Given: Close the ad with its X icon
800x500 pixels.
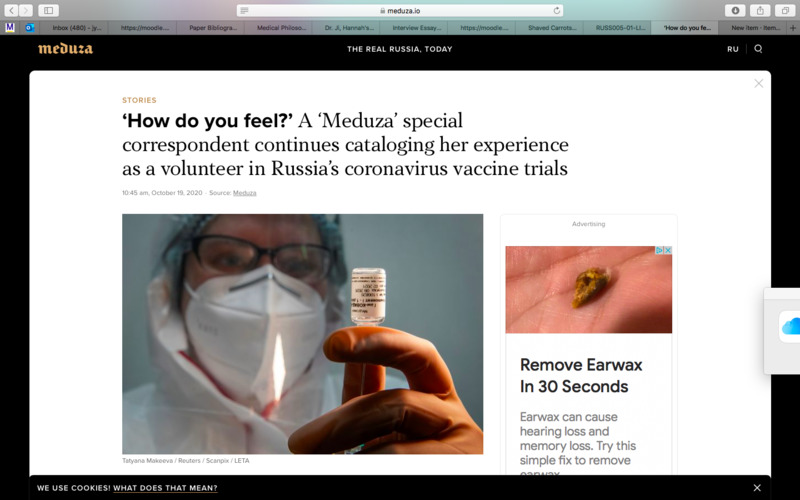Looking at the screenshot, I should 667,251.
